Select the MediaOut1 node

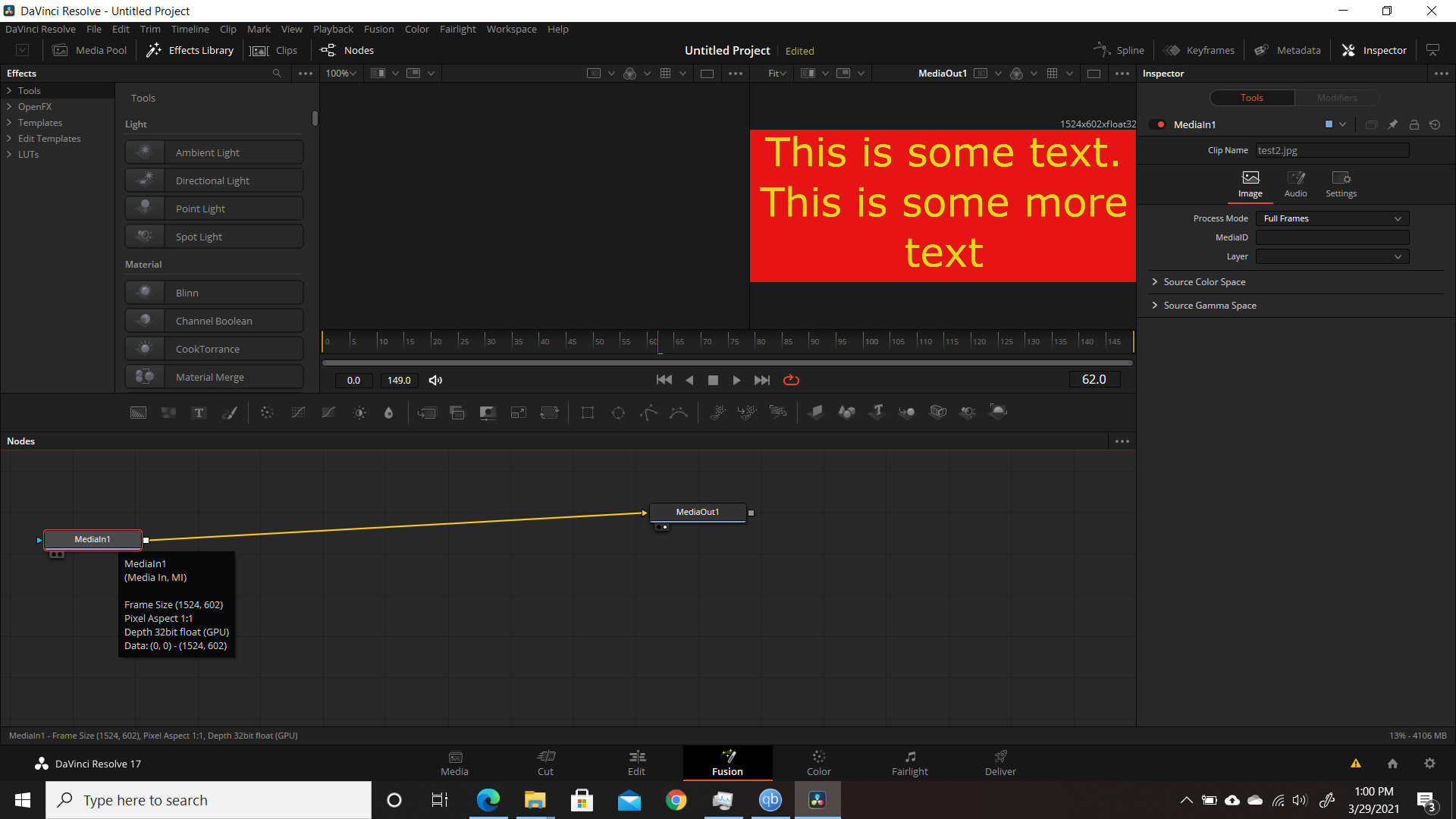698,512
